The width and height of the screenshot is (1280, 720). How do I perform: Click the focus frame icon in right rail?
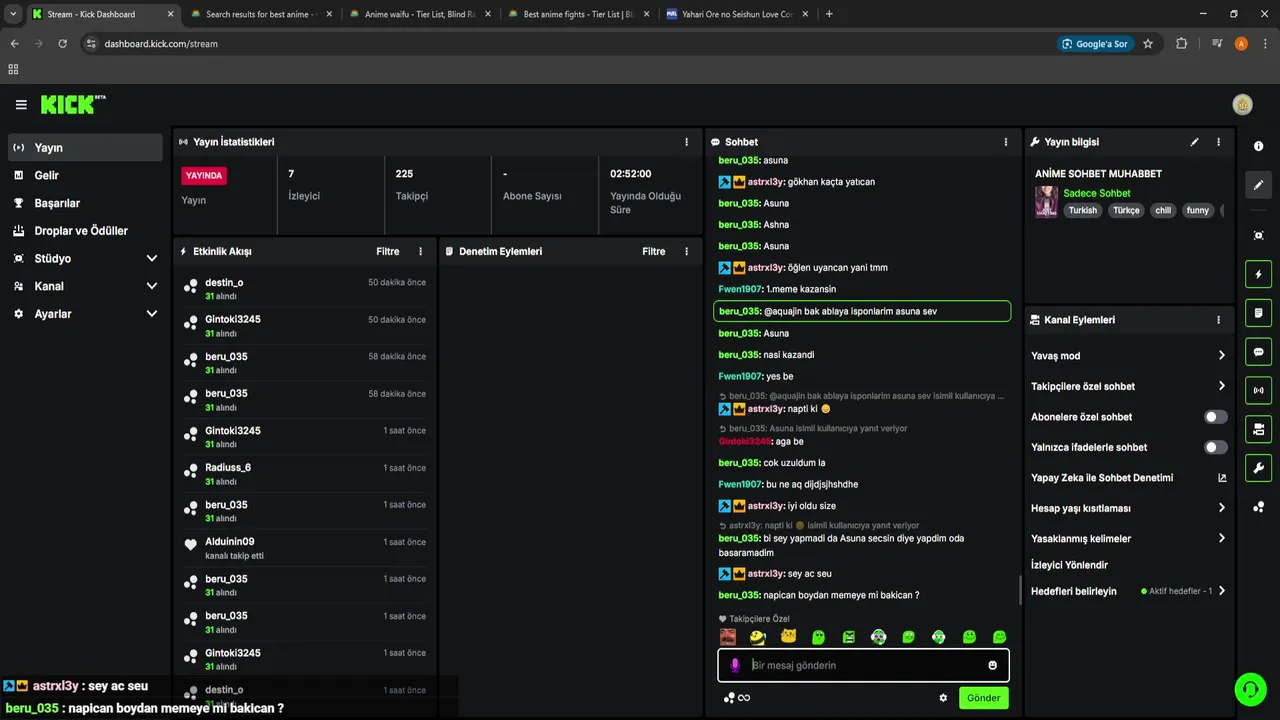pos(1258,235)
